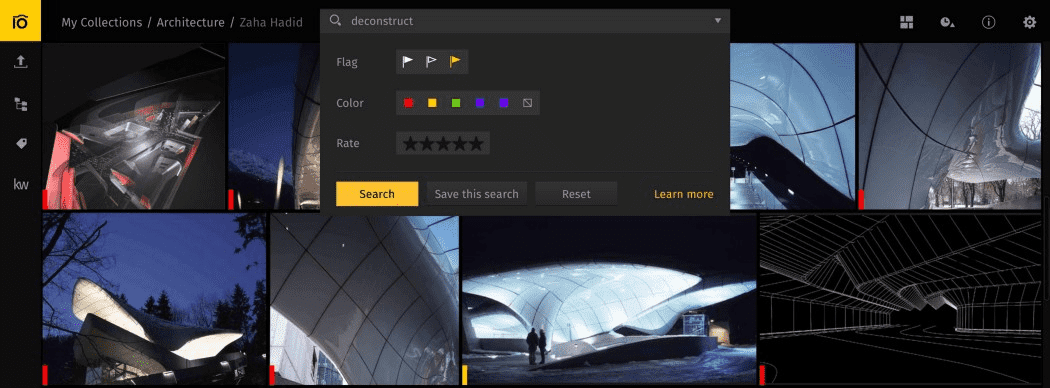Filter by the outlined unflagged flag
Screen dimensions: 1050x388
click(x=432, y=62)
